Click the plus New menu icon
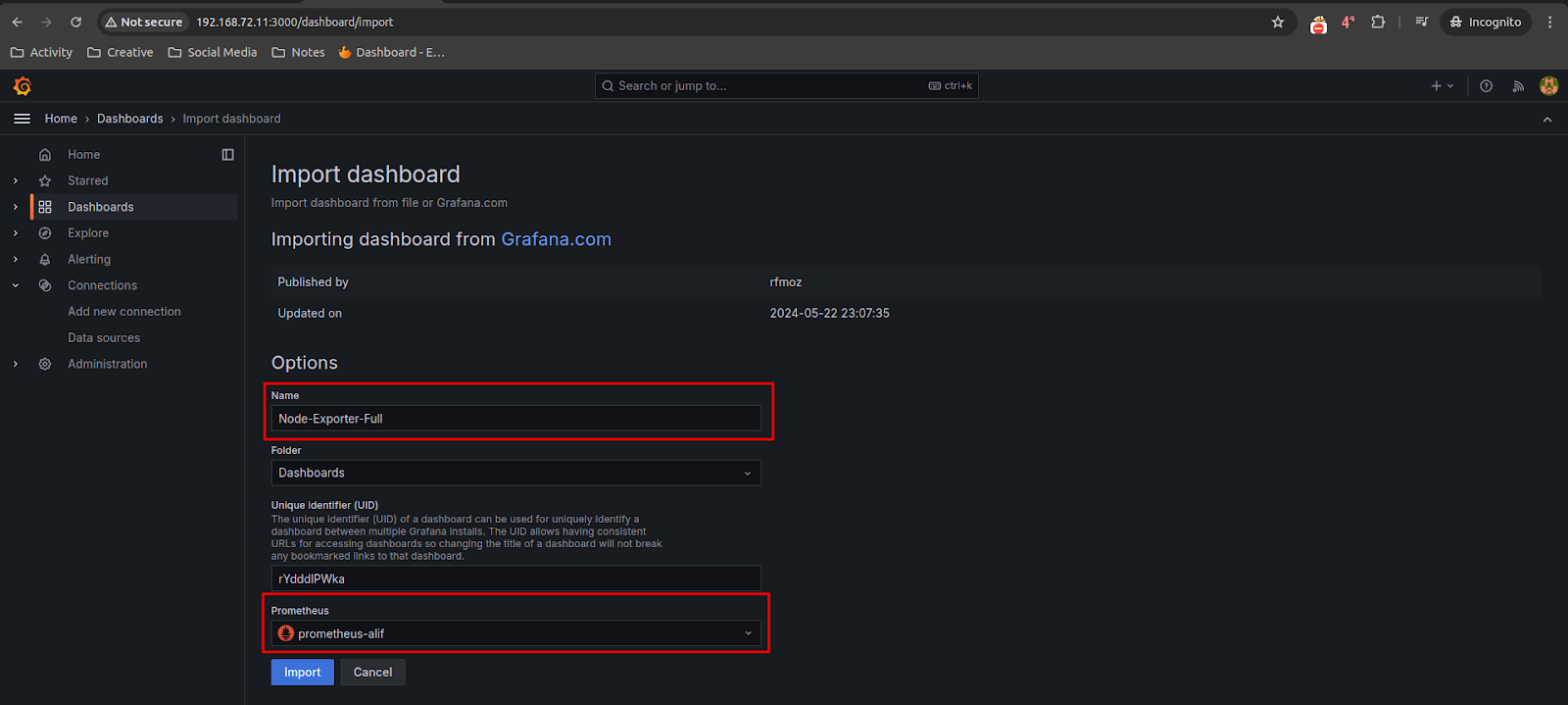This screenshot has height=705, width=1568. (x=1443, y=86)
